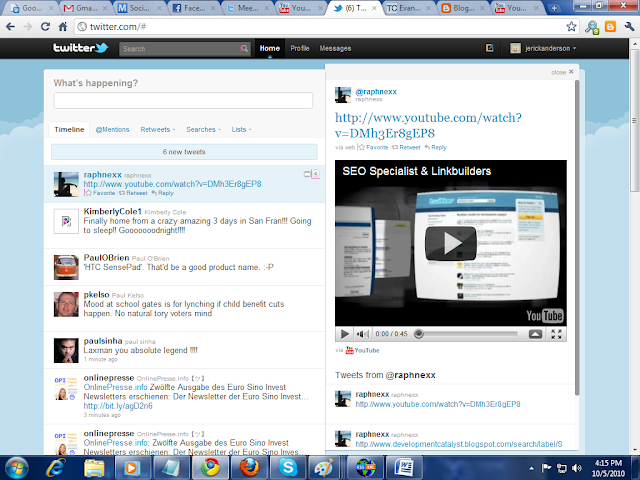This screenshot has height=480, width=640.
Task: Click the browser forward arrow
Action: click(28, 27)
